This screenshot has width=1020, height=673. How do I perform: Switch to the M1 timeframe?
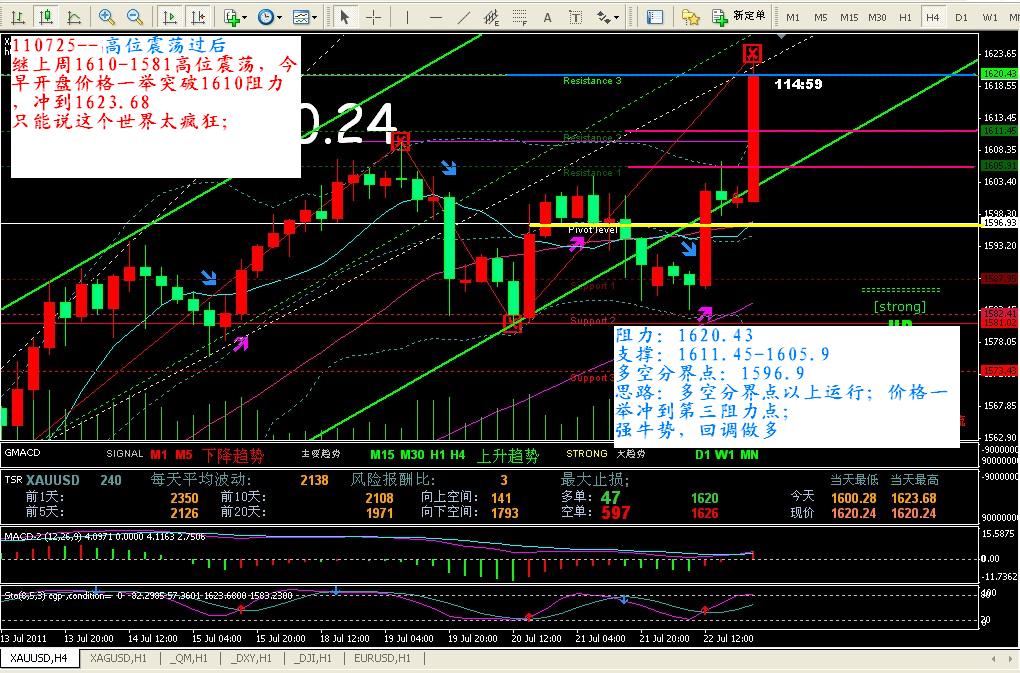click(x=792, y=17)
